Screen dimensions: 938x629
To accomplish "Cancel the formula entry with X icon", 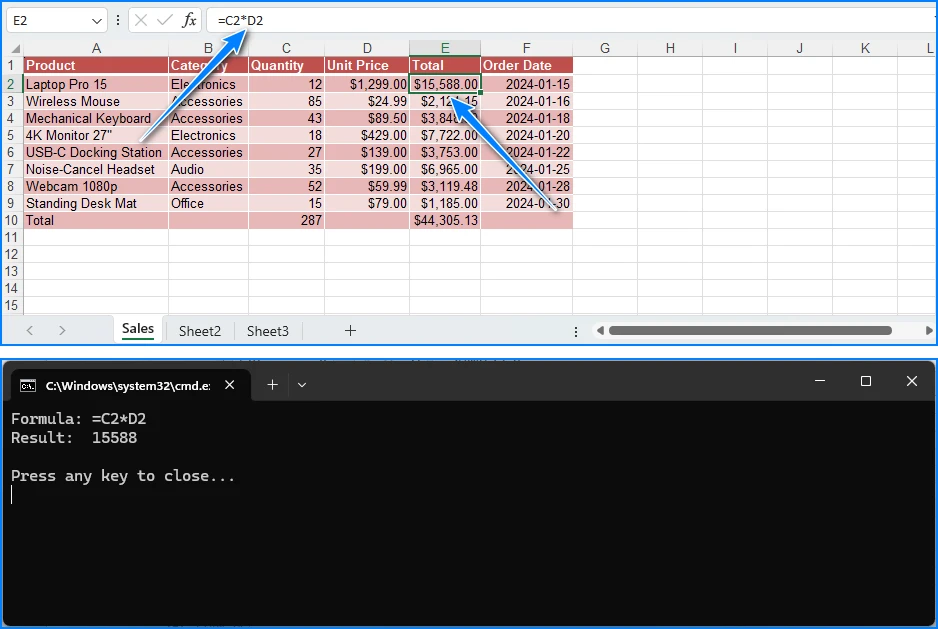I will (141, 21).
